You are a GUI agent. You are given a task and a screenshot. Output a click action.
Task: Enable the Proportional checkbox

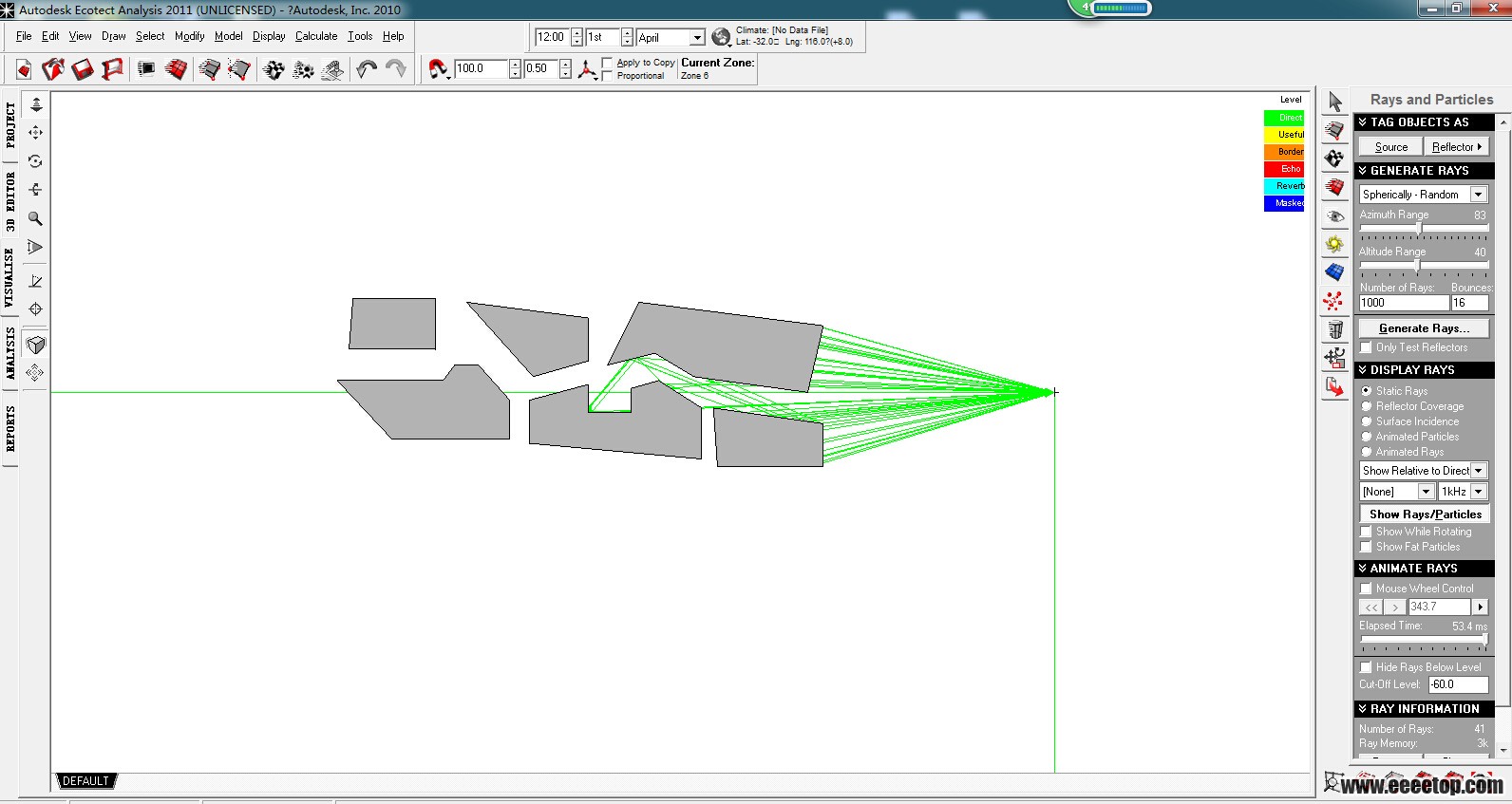[x=608, y=76]
